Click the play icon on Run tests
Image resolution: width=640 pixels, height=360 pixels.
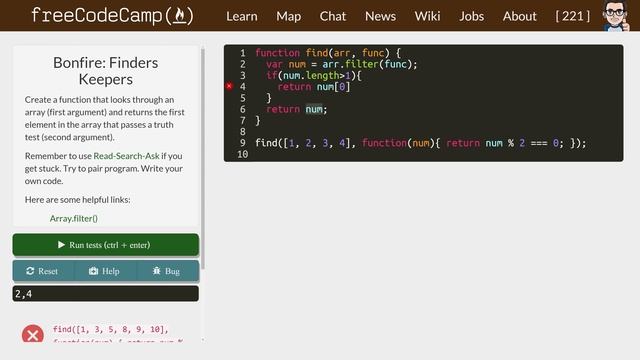(x=61, y=245)
